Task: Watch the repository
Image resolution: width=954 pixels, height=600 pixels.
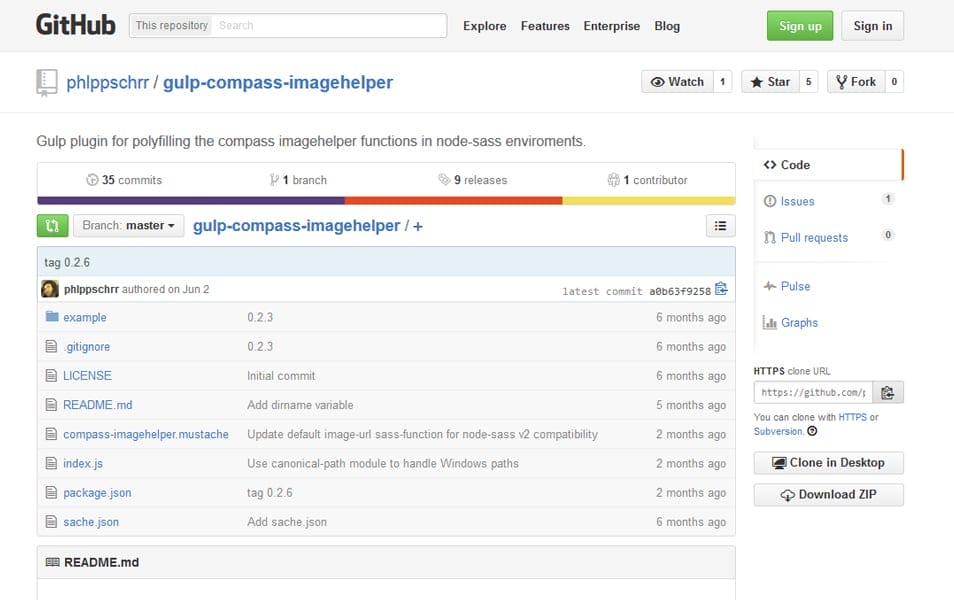Action: [679, 82]
